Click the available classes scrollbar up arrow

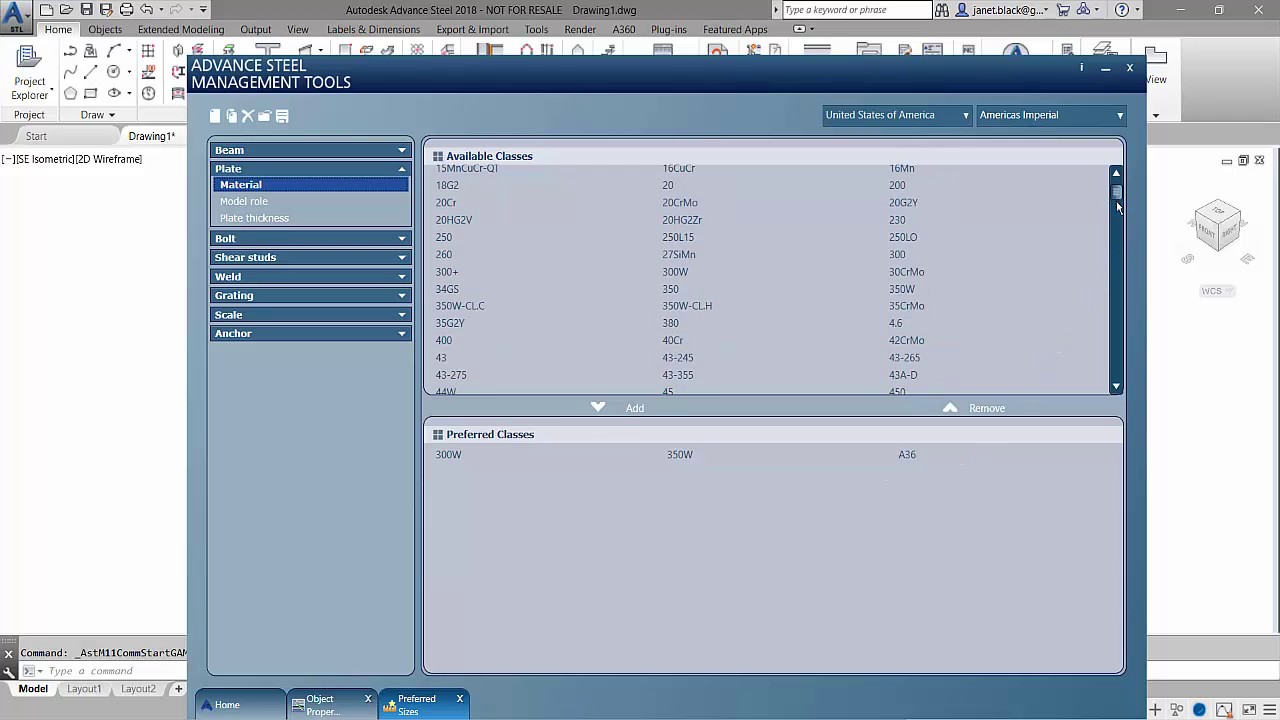click(1116, 173)
